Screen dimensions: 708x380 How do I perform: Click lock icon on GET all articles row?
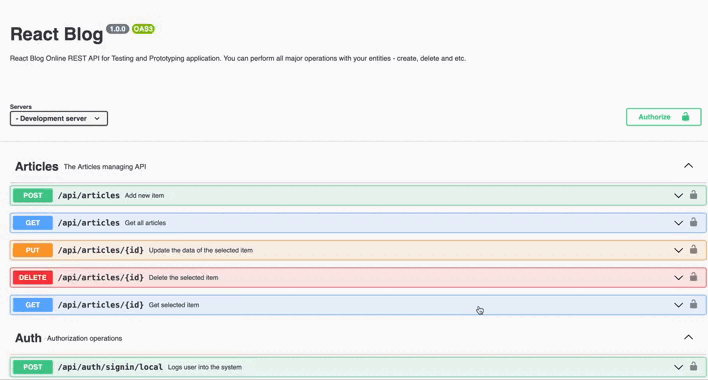(x=693, y=222)
